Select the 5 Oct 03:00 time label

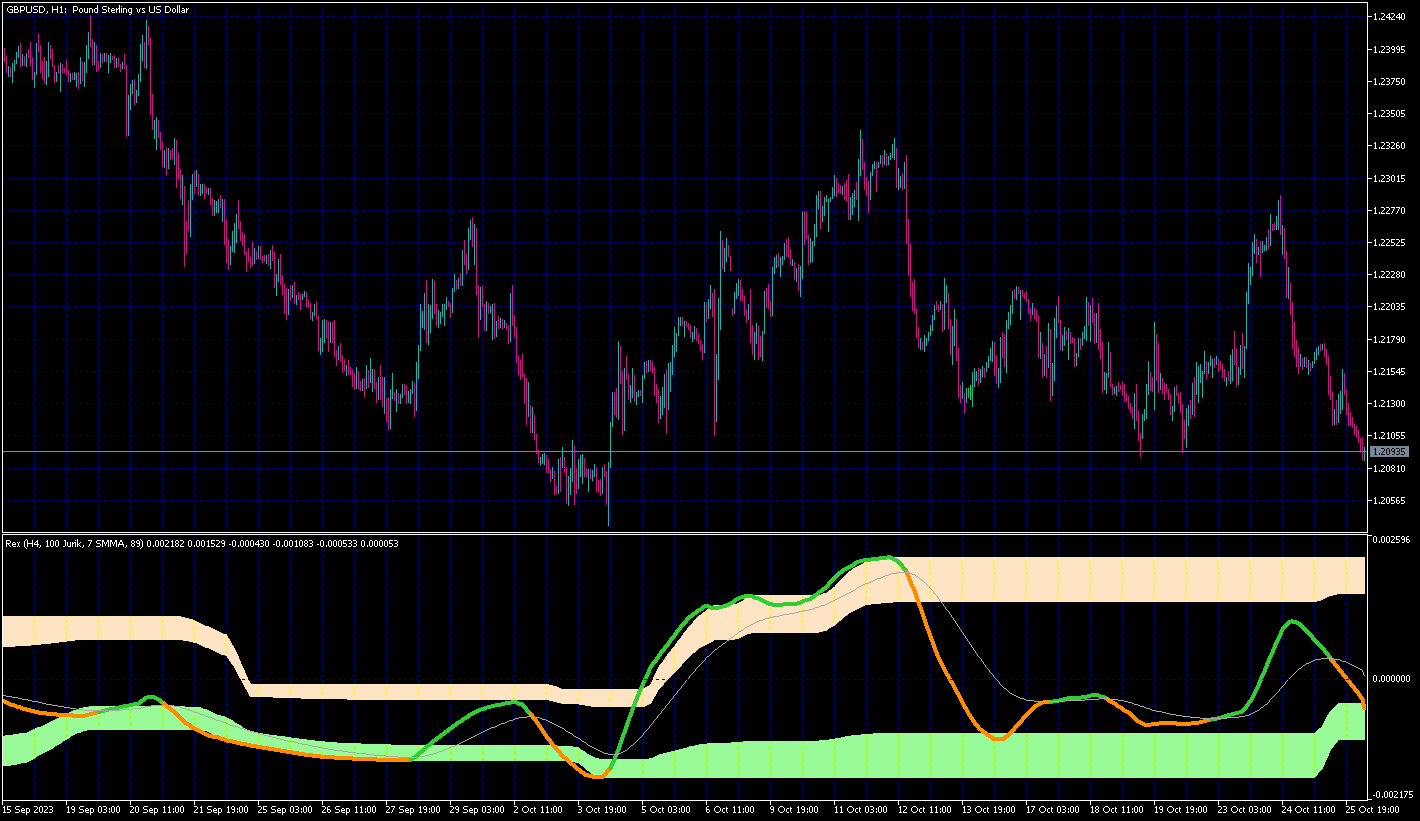(x=667, y=809)
